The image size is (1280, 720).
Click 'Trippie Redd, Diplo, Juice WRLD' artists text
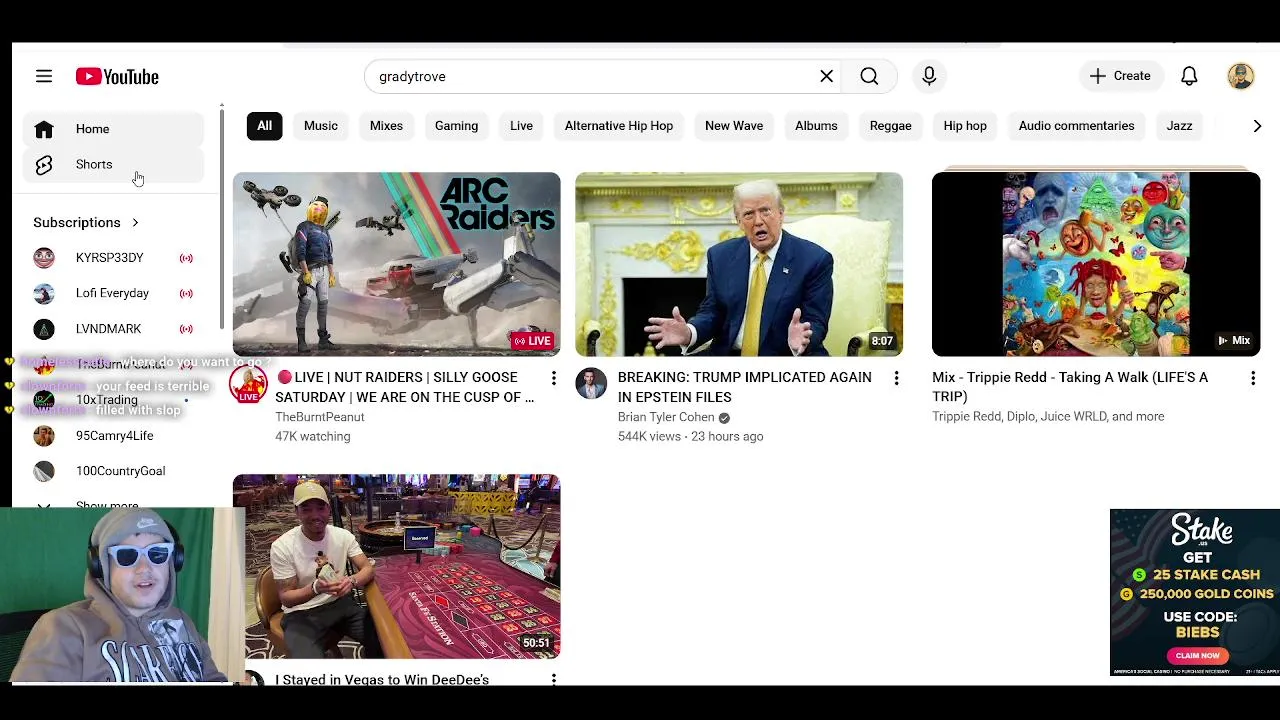[x=1048, y=417]
